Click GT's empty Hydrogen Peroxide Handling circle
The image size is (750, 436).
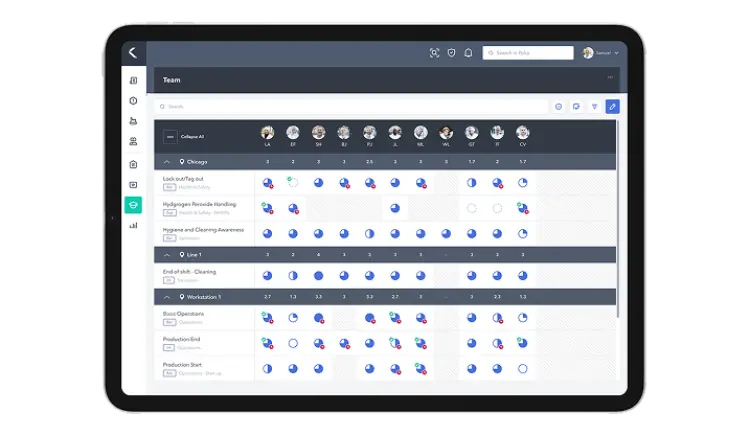point(472,208)
